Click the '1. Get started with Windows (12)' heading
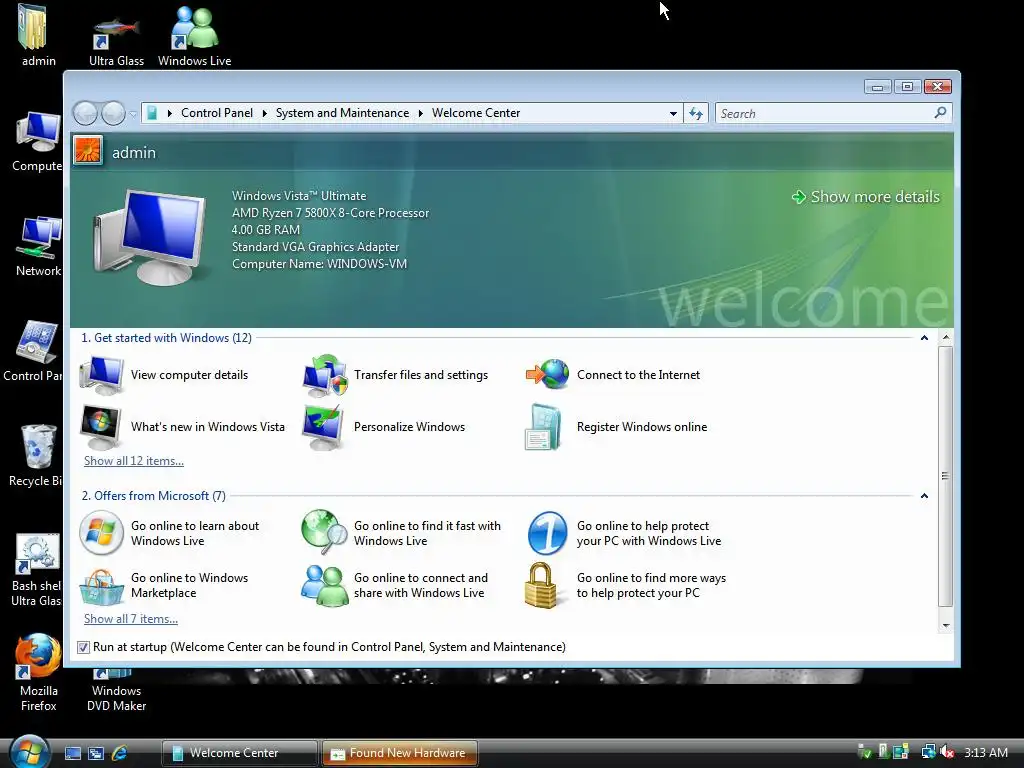The image size is (1024, 768). (167, 338)
